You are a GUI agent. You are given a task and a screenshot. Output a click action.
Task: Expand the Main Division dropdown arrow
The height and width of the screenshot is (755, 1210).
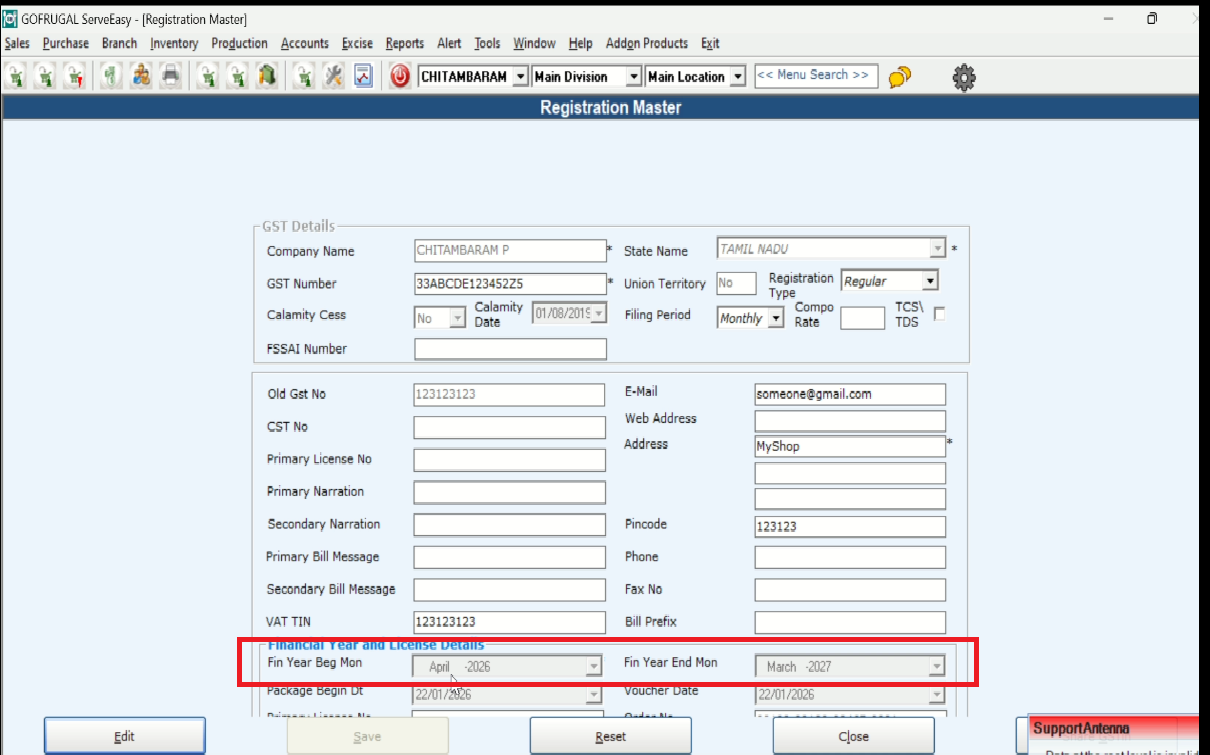[x=632, y=77]
